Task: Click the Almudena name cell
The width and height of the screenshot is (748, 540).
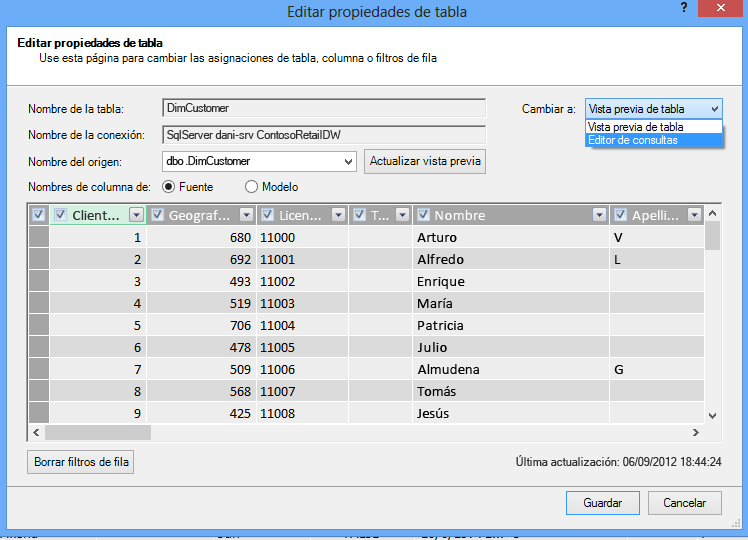Action: click(510, 369)
